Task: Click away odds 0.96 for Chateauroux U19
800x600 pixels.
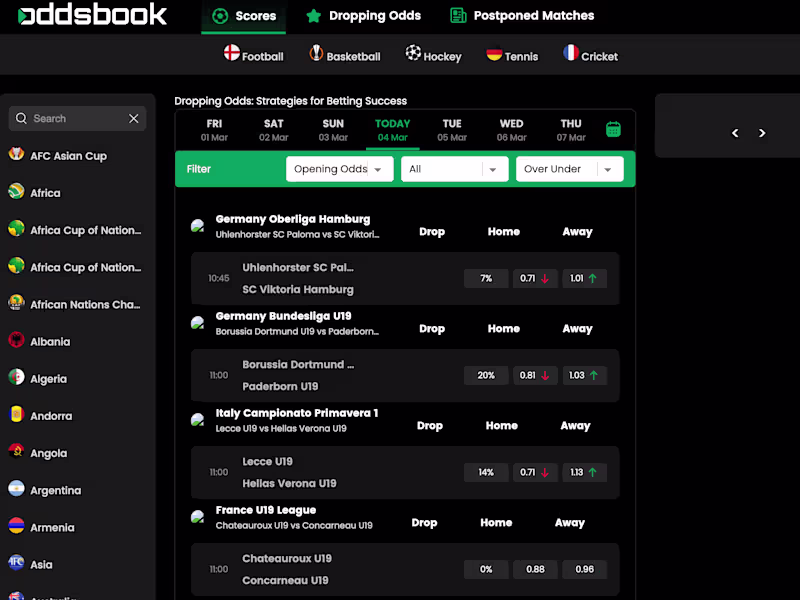Action: 585,569
